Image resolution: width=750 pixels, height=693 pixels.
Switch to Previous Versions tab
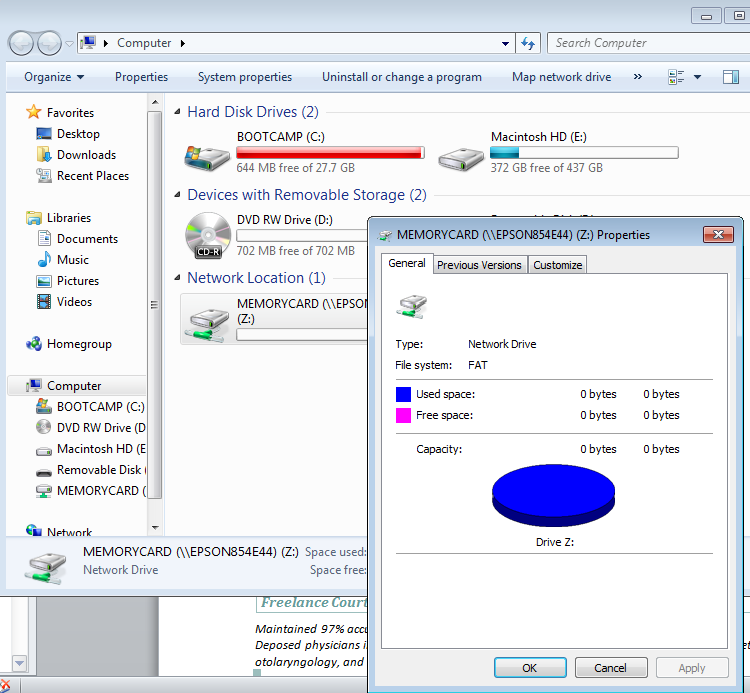click(479, 265)
